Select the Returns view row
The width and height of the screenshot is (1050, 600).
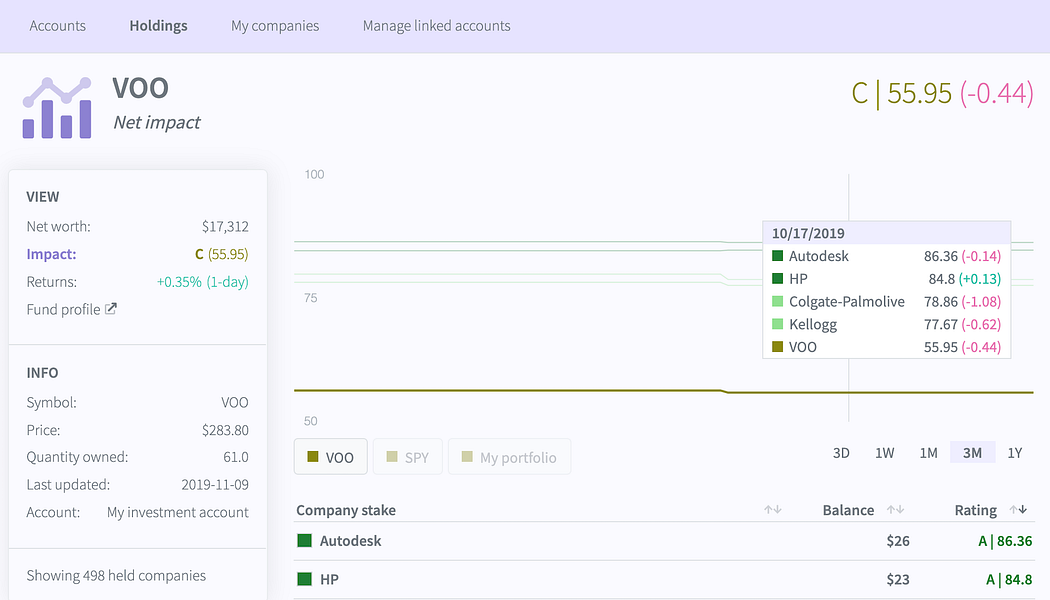(x=137, y=282)
